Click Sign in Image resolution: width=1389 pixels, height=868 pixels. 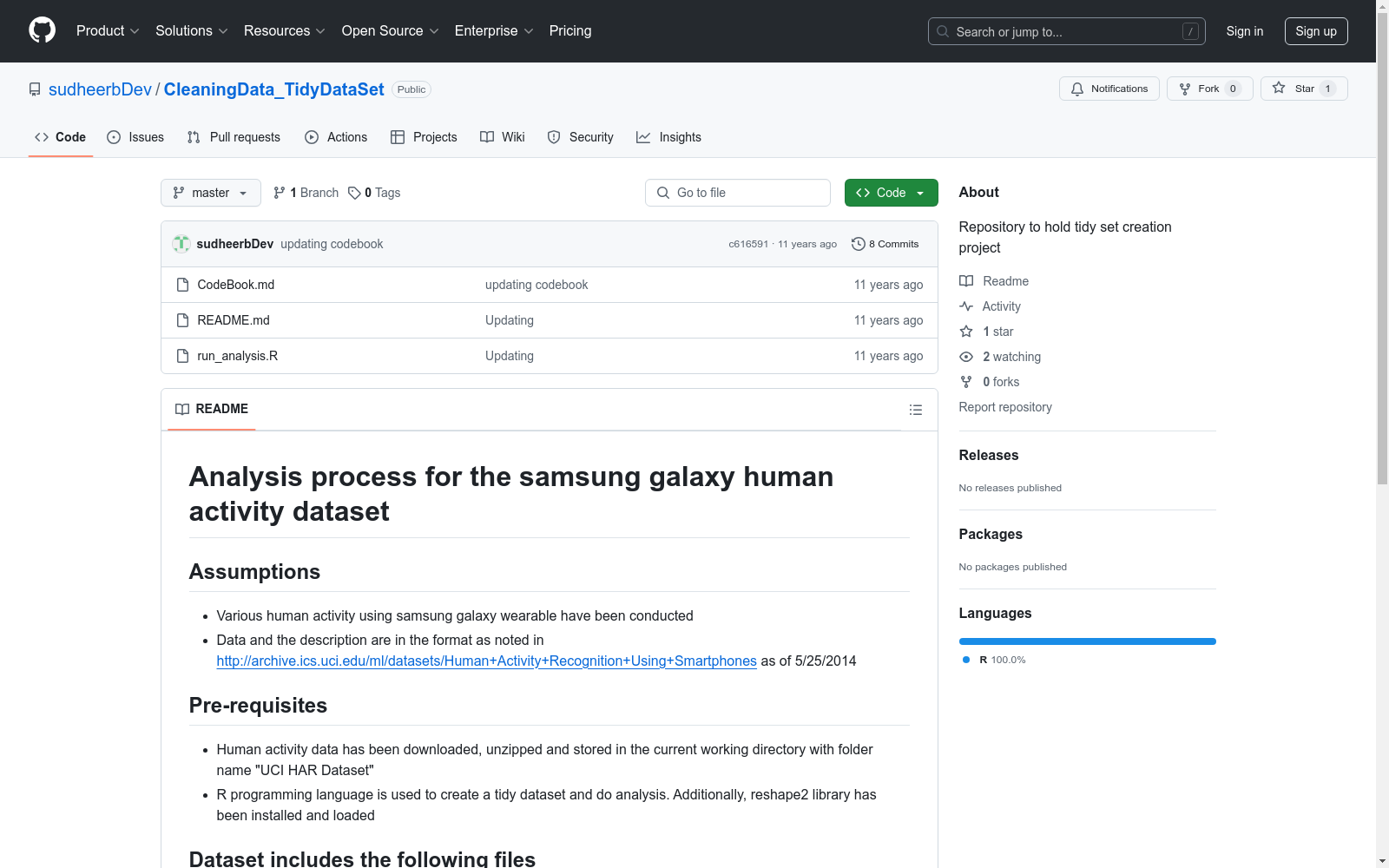[1245, 31]
